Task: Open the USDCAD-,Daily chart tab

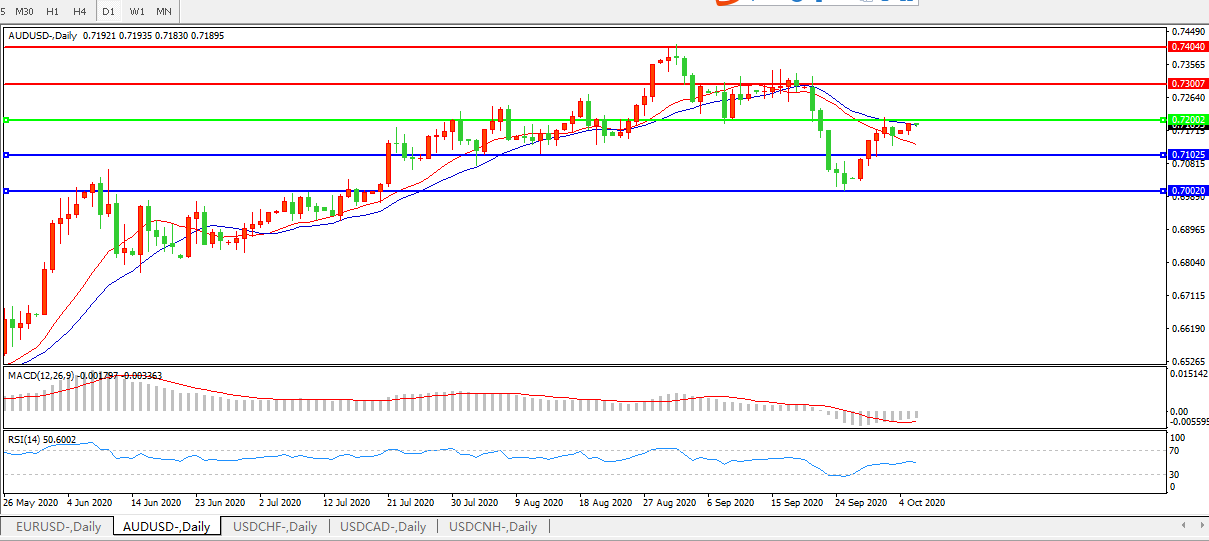Action: [383, 526]
